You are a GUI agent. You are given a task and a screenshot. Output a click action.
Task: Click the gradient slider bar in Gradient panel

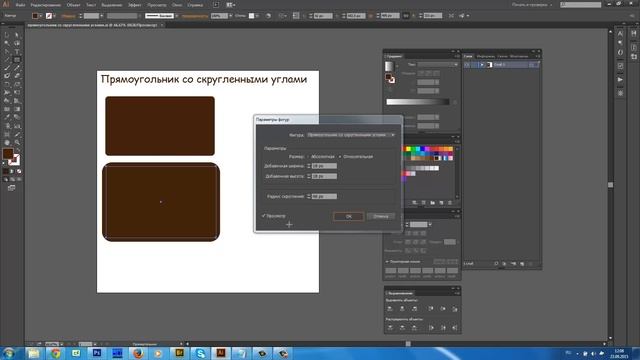click(418, 102)
